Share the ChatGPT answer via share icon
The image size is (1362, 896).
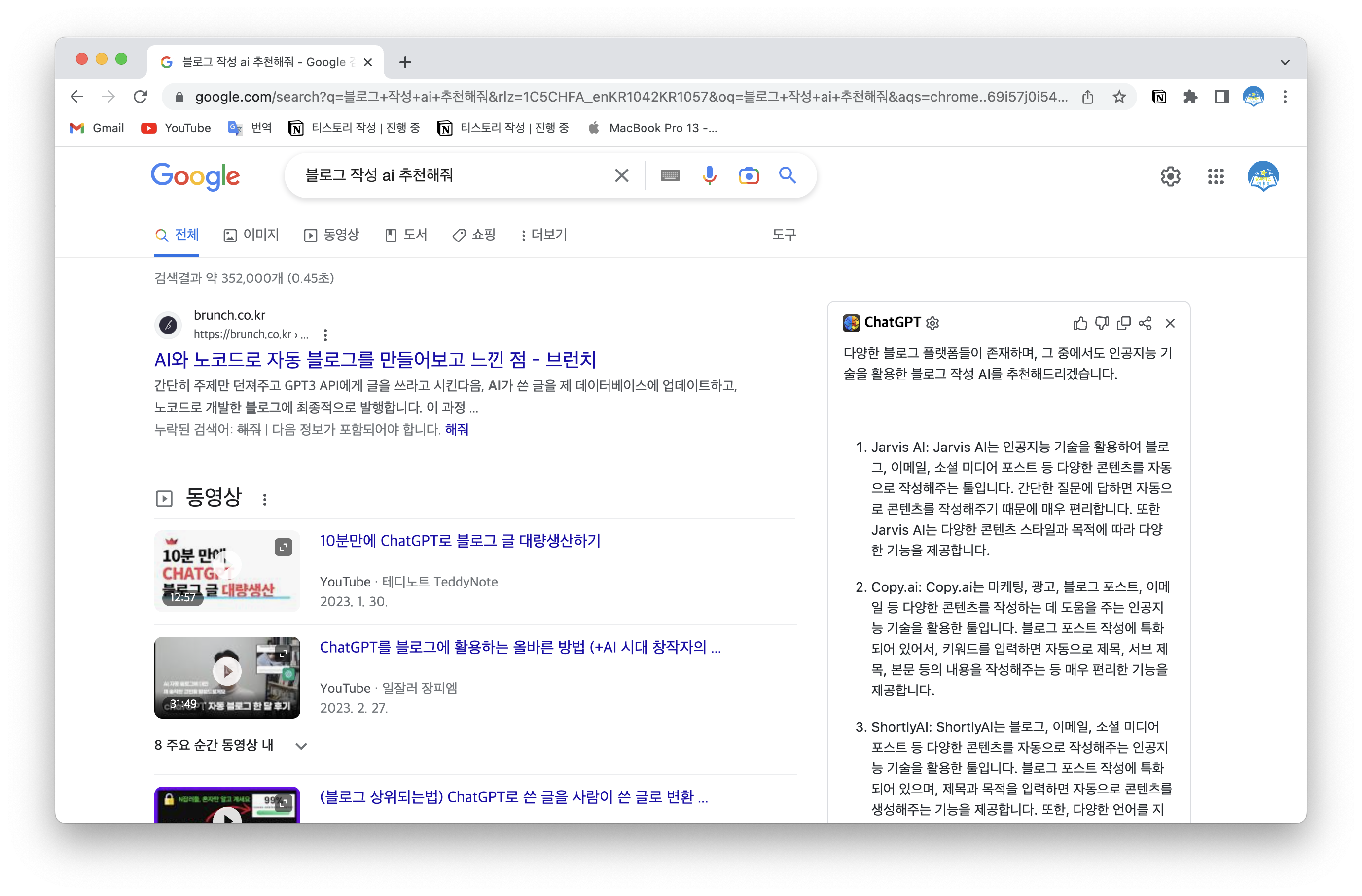coord(1145,324)
